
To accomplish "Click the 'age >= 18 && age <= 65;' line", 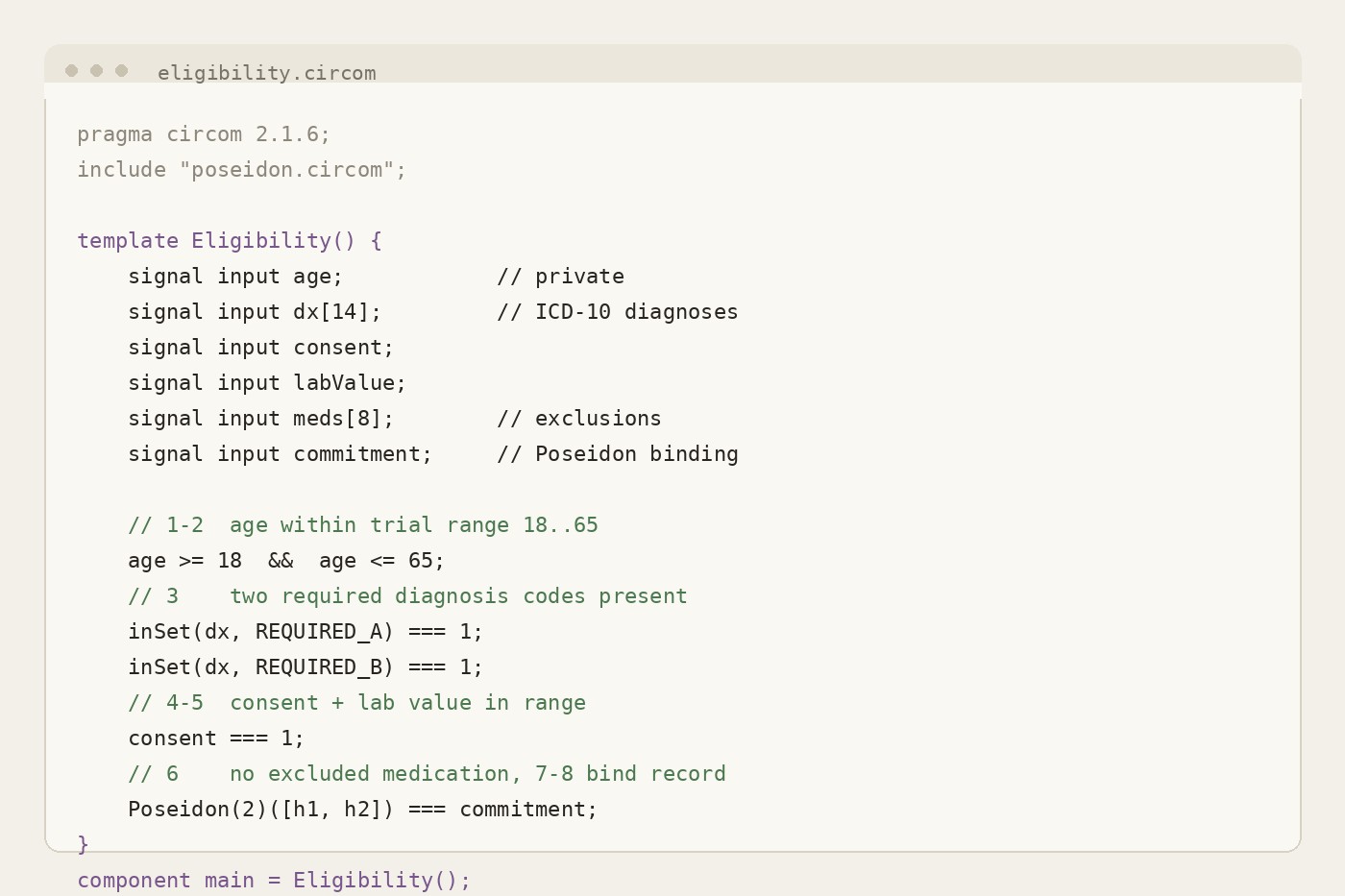I will [x=286, y=561].
